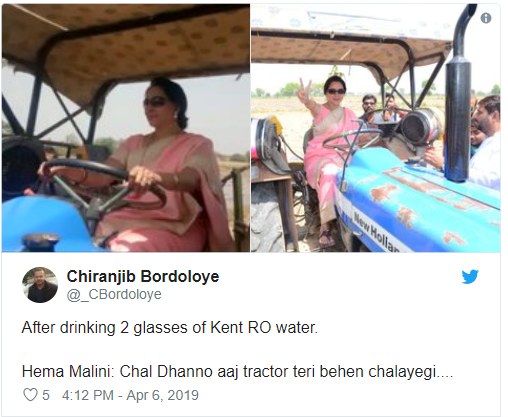Viewport: 508px width, 417px height.
Task: Open Chiranjib Bordoloye's profile avatar
Action: click(40, 285)
